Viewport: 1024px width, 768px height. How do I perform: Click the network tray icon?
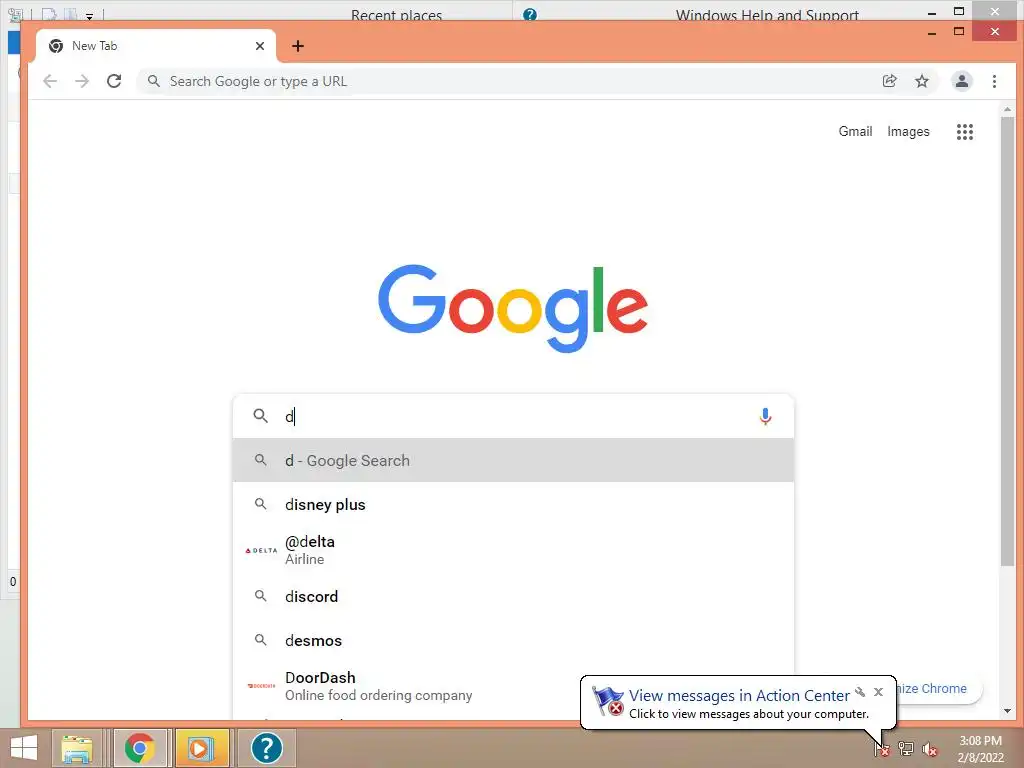(x=906, y=749)
